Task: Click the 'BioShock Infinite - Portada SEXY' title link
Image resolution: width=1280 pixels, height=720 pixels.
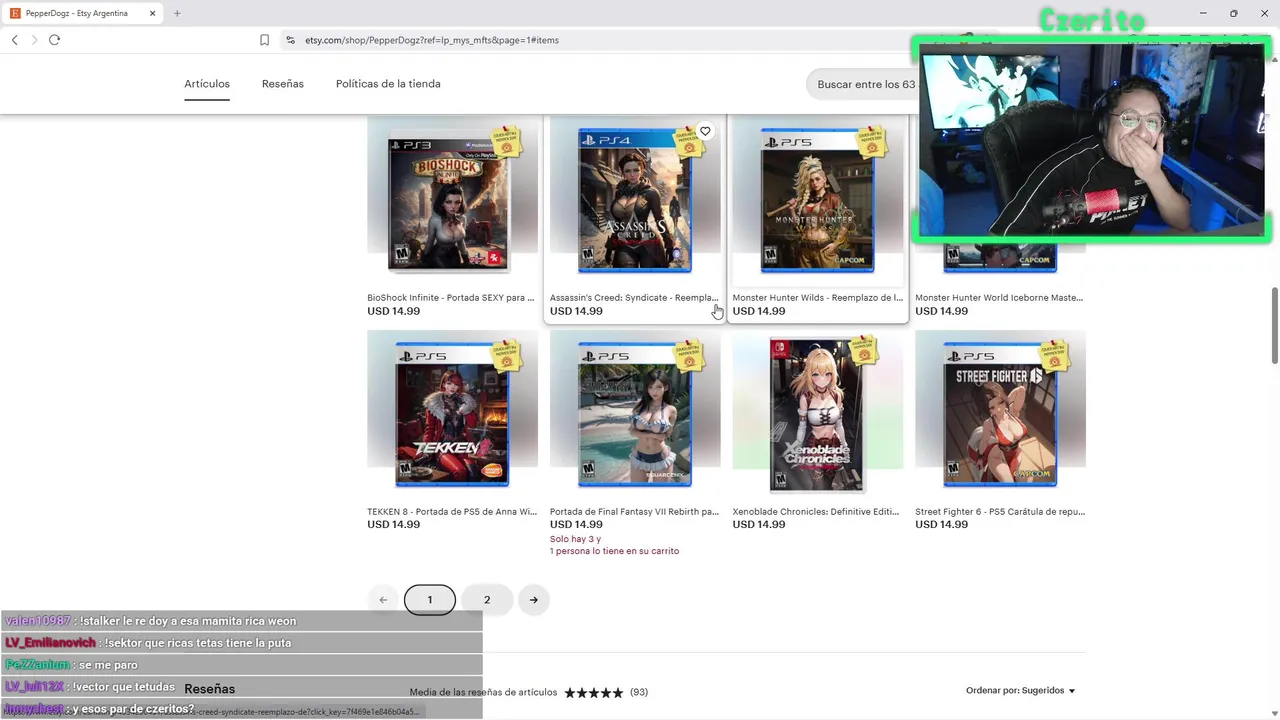Action: click(451, 297)
